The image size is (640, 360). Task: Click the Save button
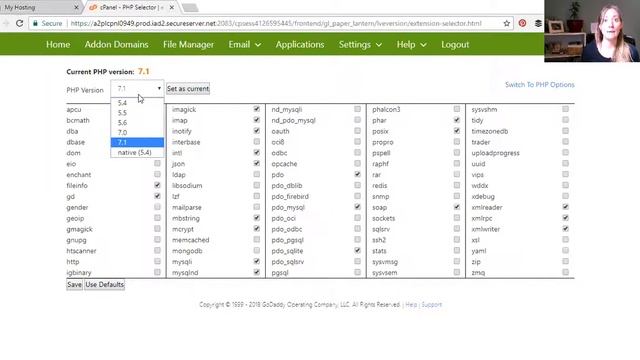(x=74, y=284)
